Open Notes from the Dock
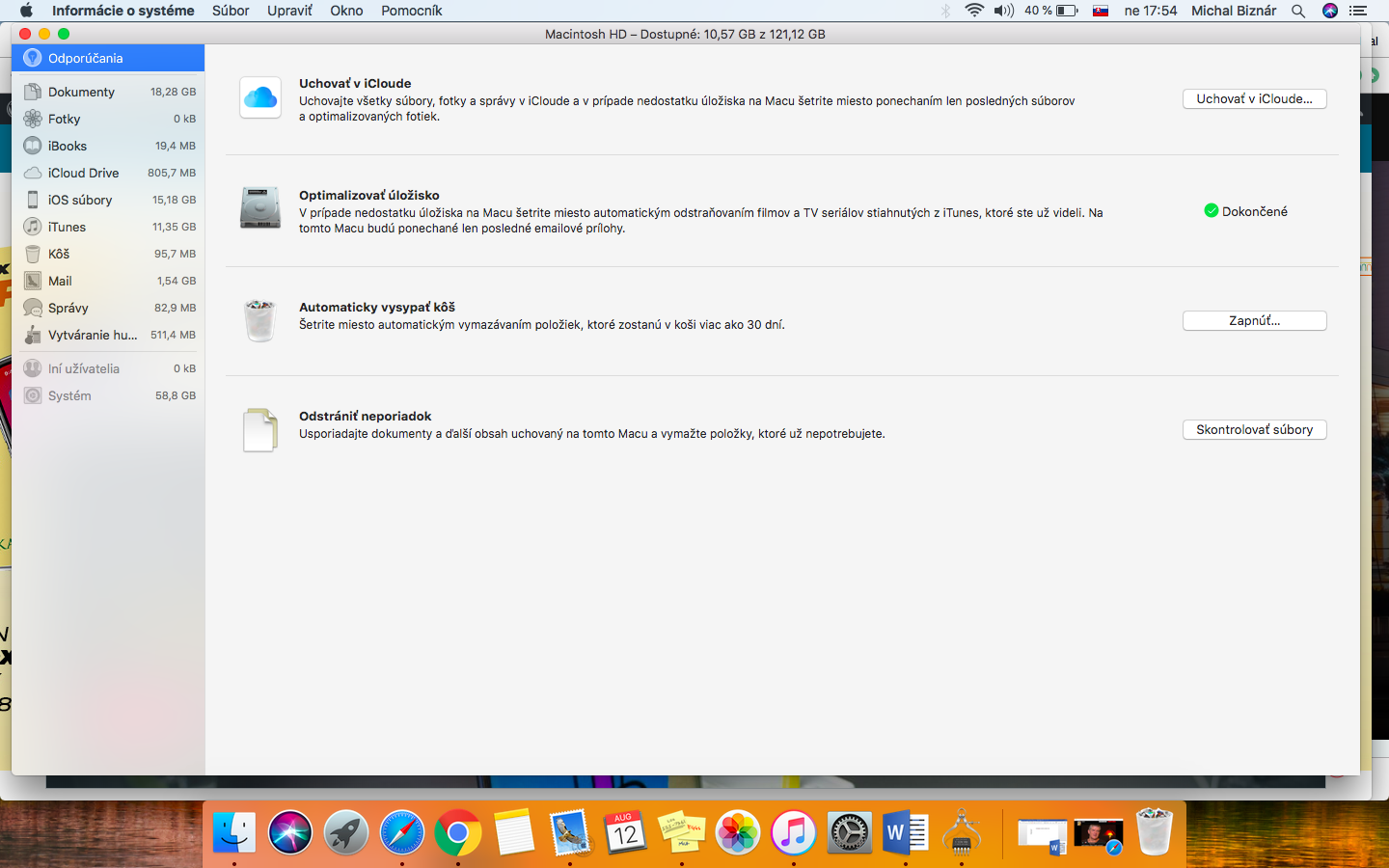Screen dimensions: 1389x868 514,832
